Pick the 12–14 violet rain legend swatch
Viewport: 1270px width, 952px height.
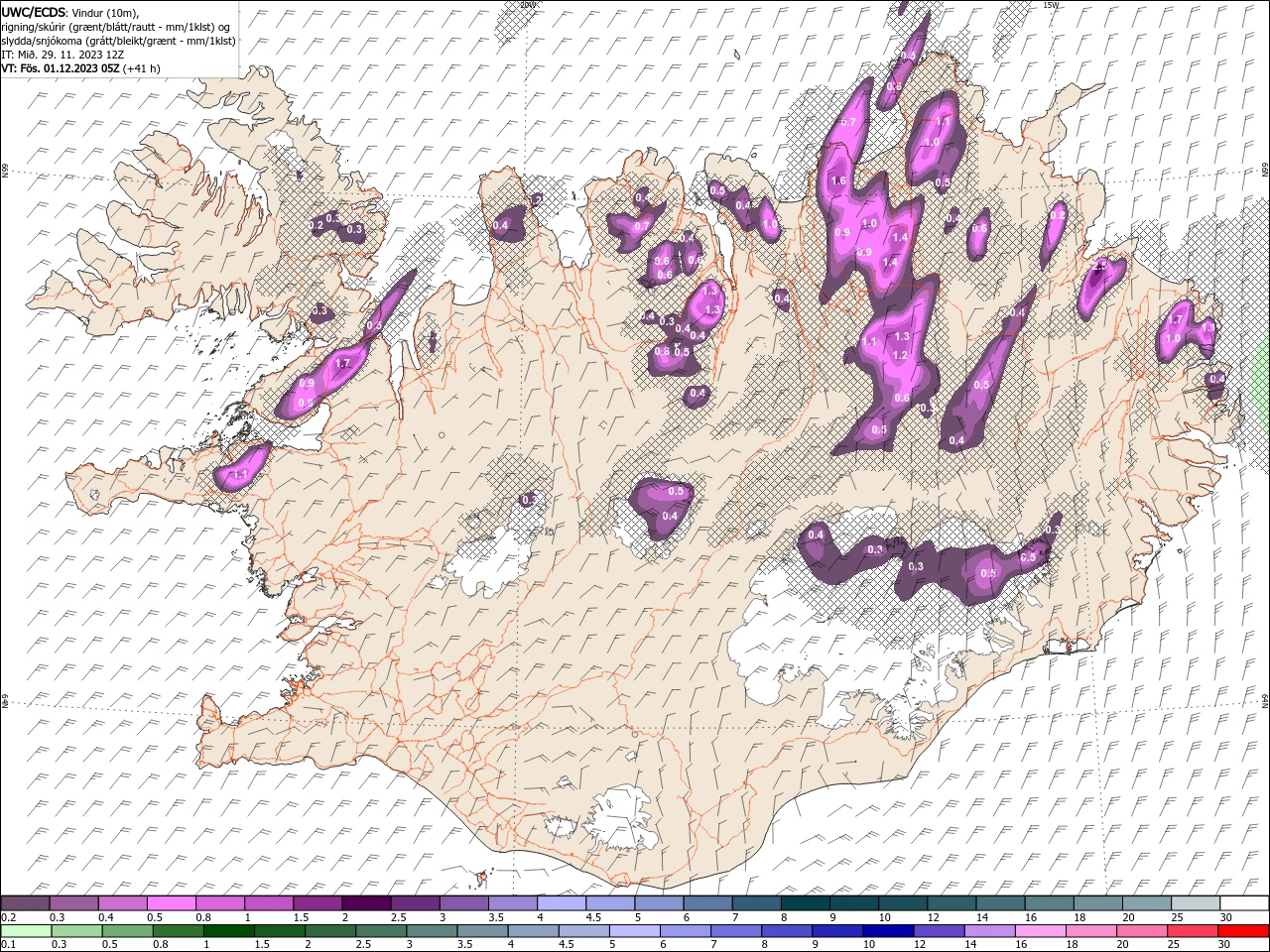pos(940,931)
